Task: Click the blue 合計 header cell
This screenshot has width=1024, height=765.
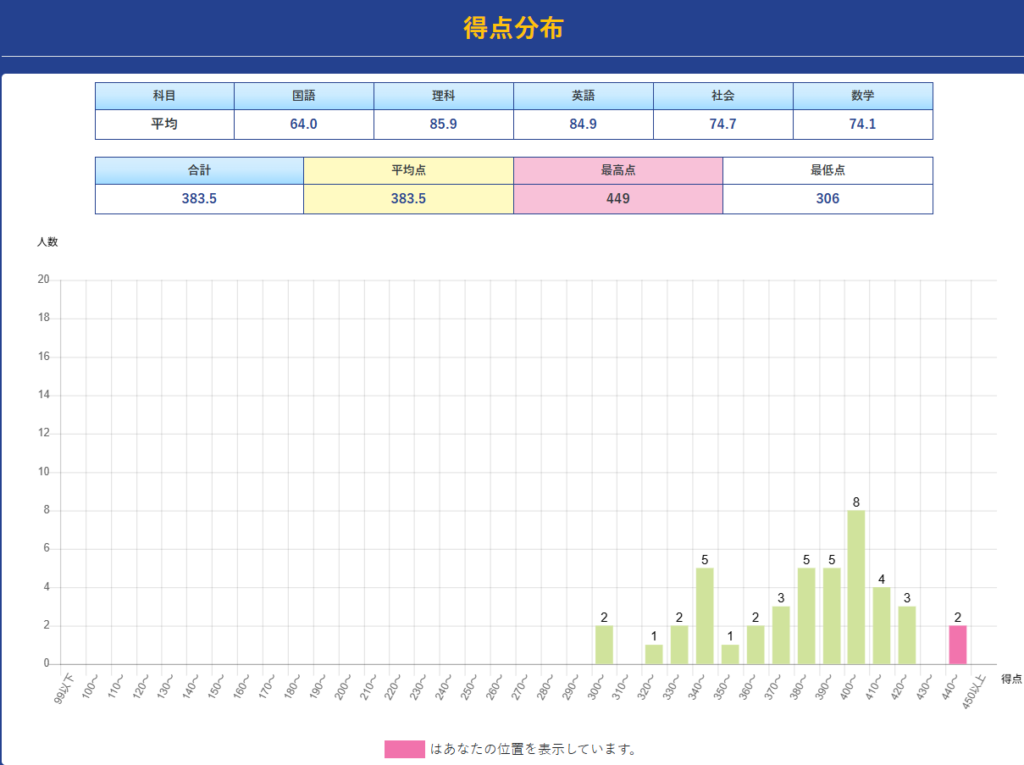Action: click(199, 171)
